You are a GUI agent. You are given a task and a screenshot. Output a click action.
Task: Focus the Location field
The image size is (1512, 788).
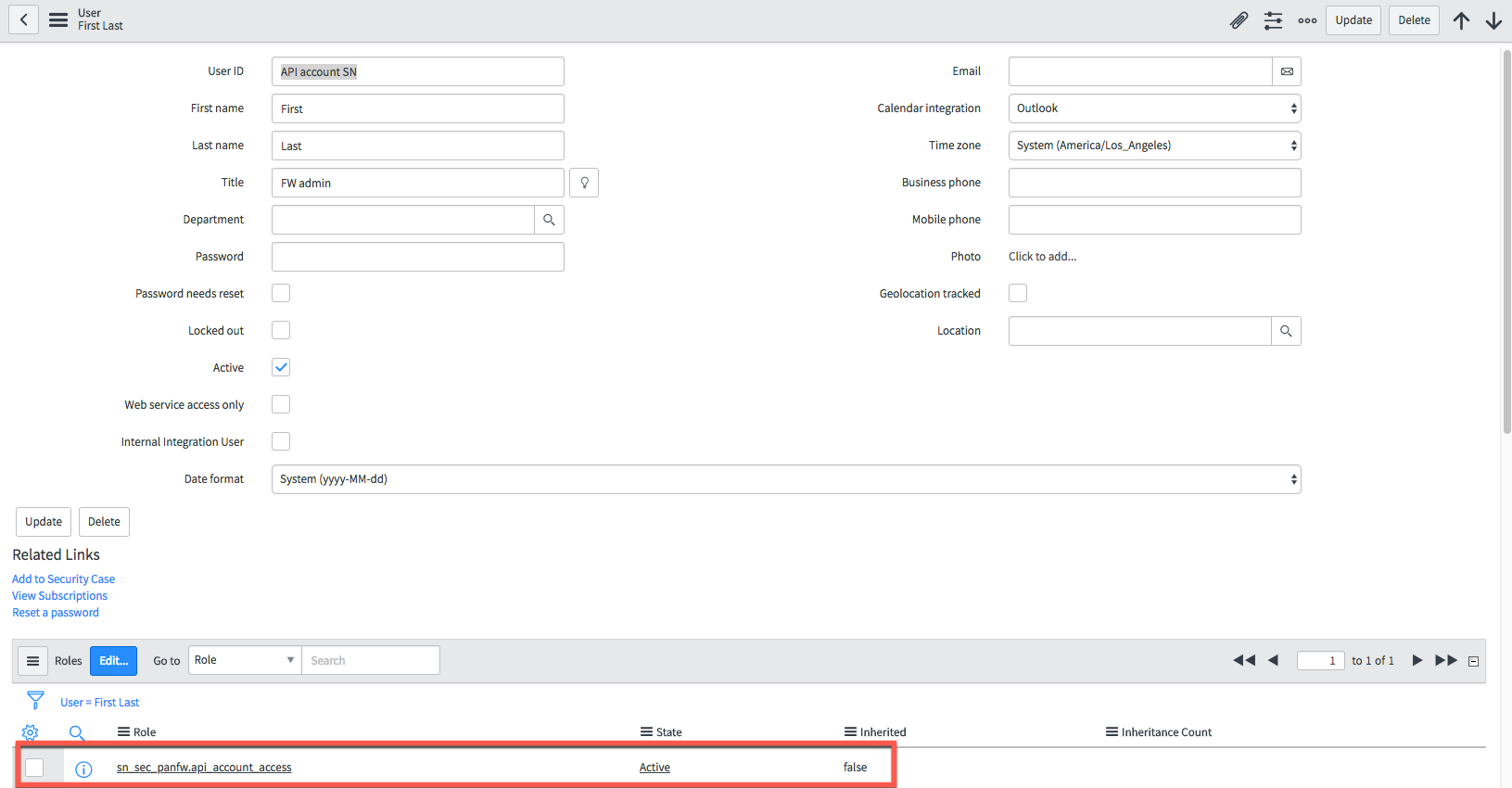coord(1140,331)
